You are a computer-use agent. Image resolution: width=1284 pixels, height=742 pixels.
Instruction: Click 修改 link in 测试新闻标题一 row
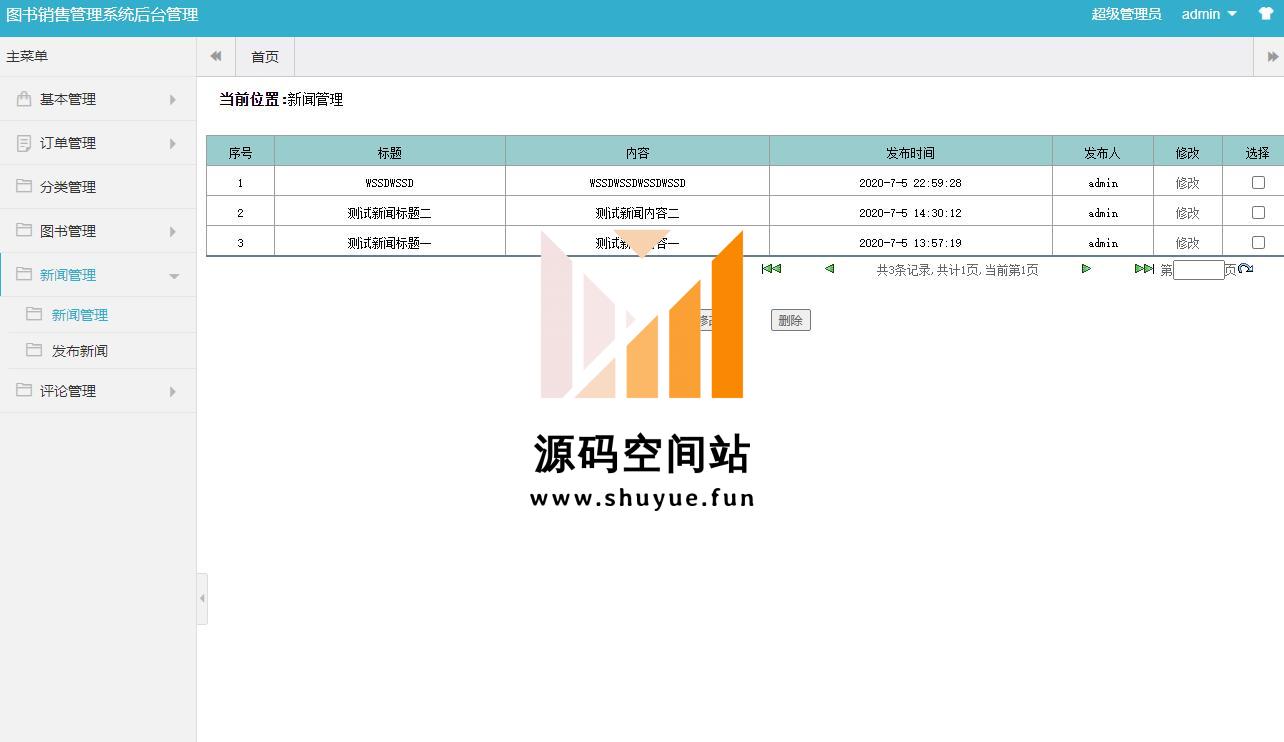click(x=1187, y=243)
